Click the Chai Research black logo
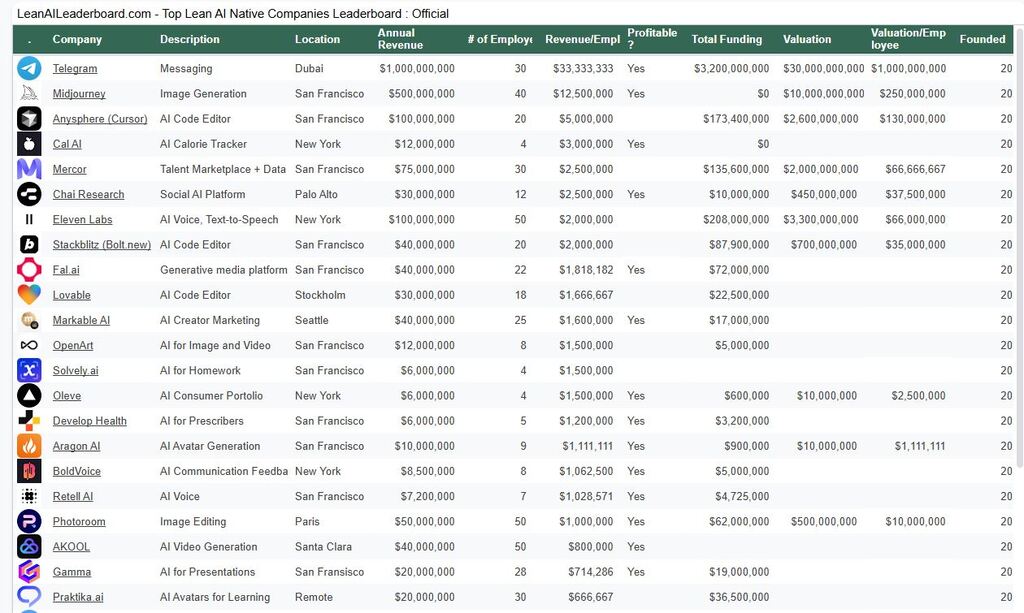 (x=29, y=194)
